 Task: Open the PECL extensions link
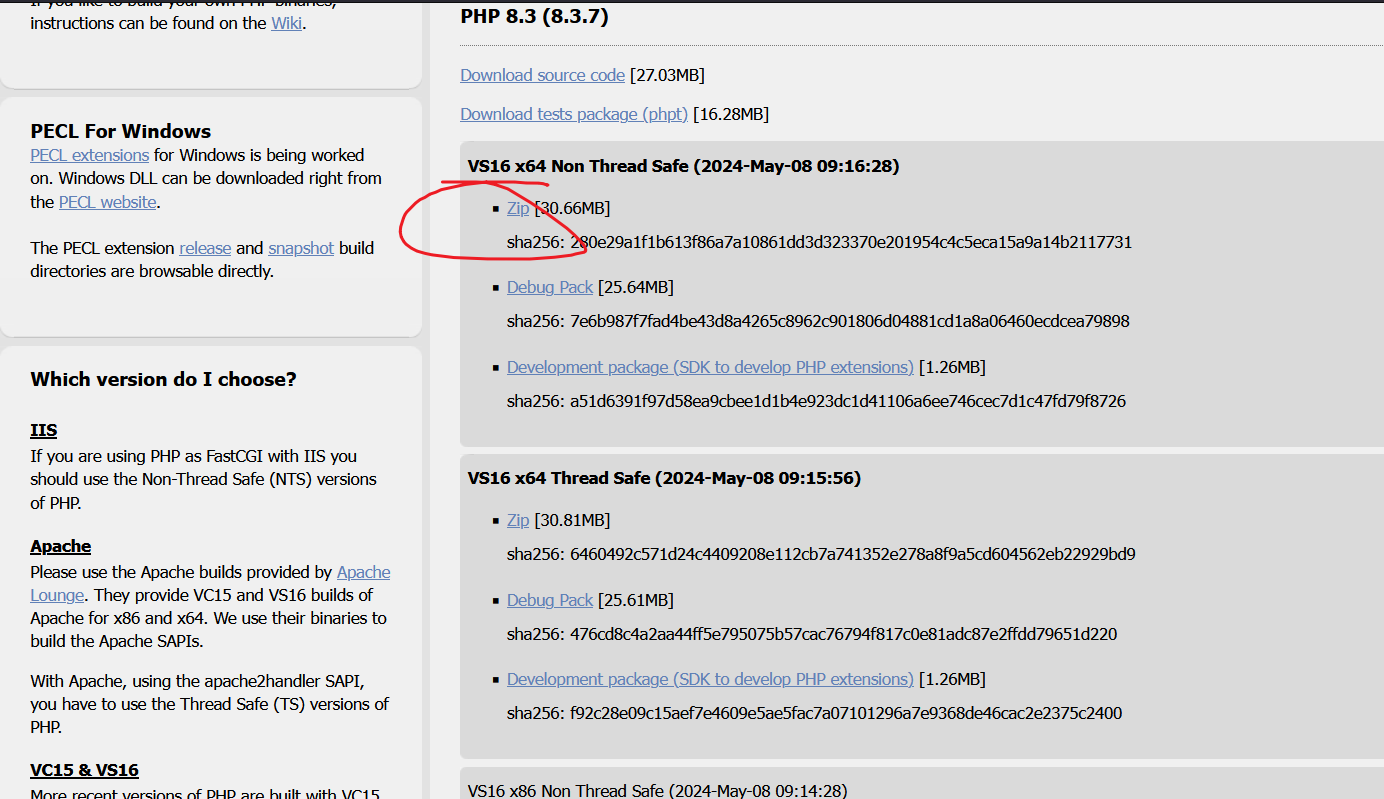click(x=90, y=155)
